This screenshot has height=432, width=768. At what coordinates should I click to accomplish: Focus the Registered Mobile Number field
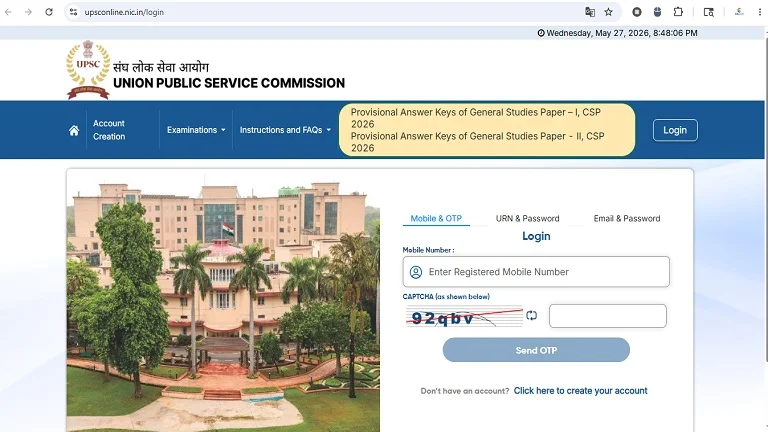coord(536,272)
